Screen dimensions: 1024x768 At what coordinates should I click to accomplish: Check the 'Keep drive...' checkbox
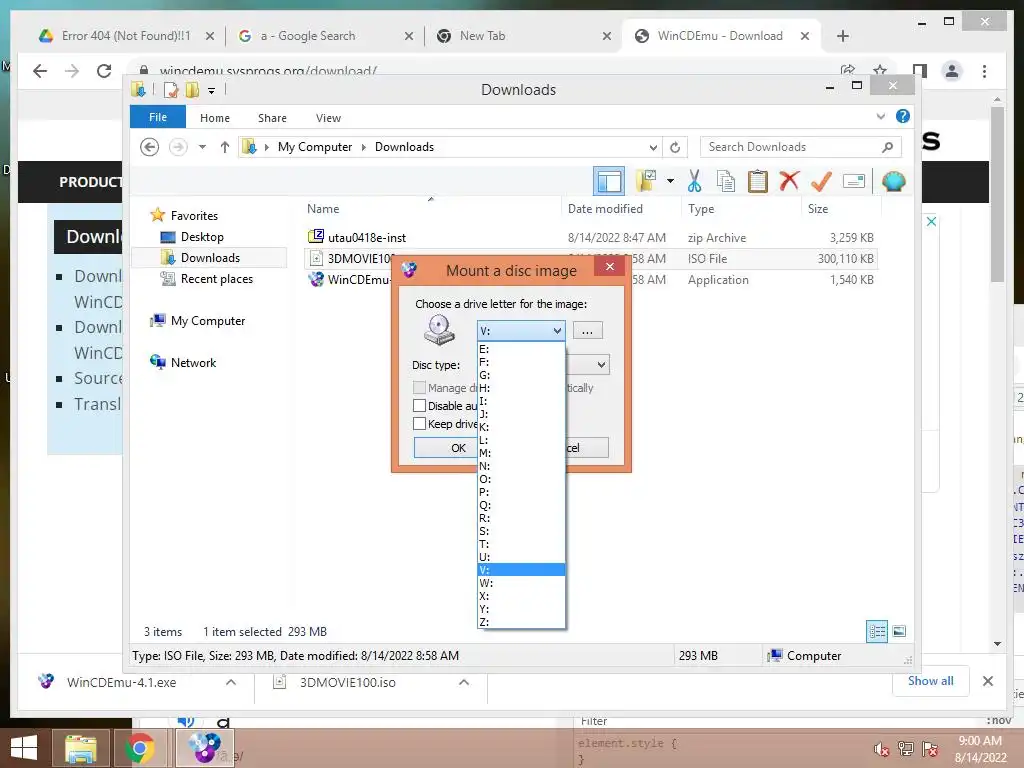point(419,424)
